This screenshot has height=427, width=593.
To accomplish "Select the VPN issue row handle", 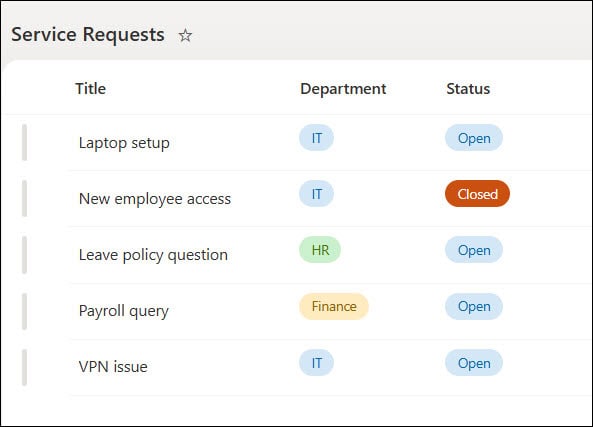I will (25, 368).
